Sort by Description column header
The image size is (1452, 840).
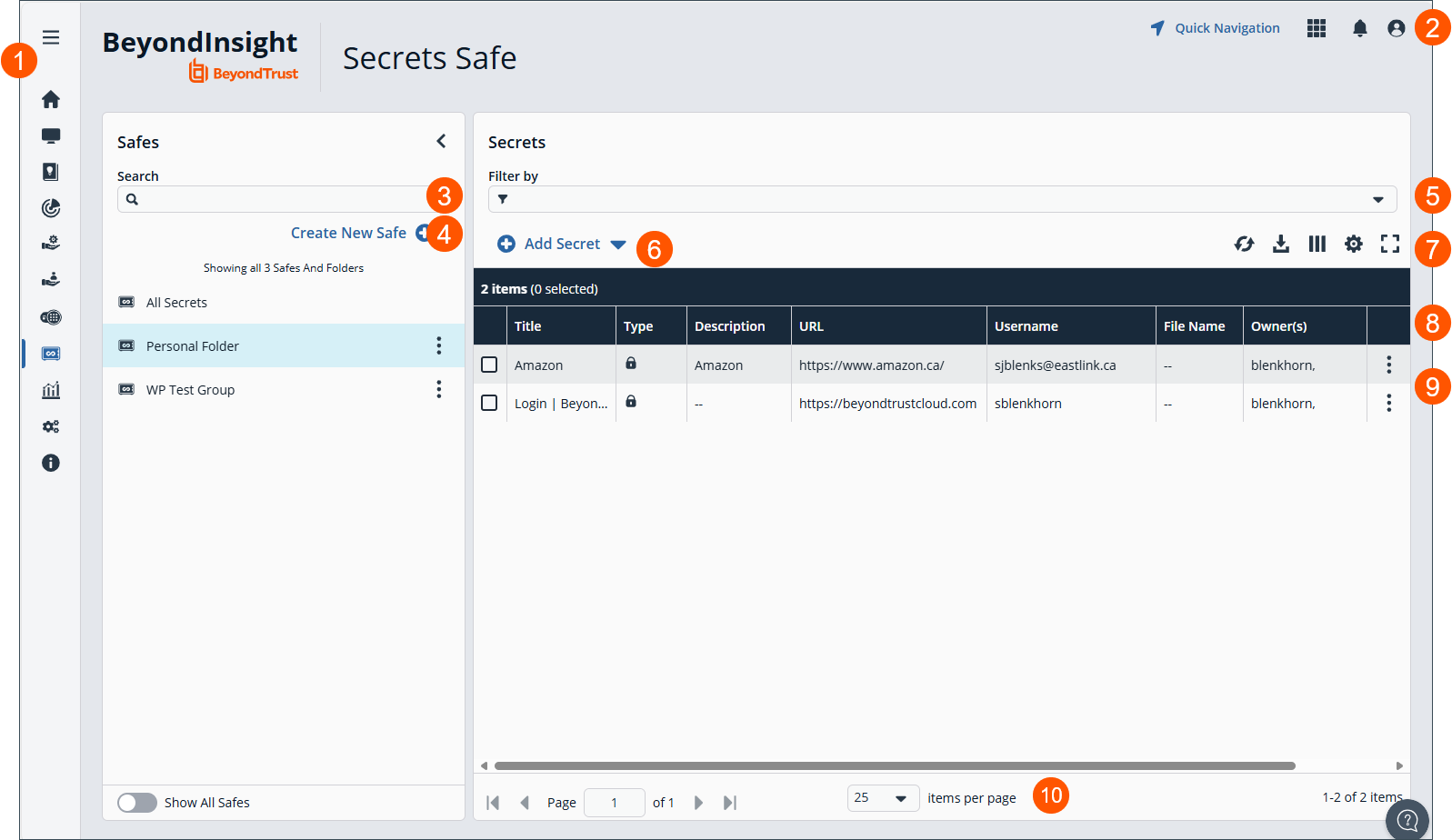pyautogui.click(x=739, y=325)
